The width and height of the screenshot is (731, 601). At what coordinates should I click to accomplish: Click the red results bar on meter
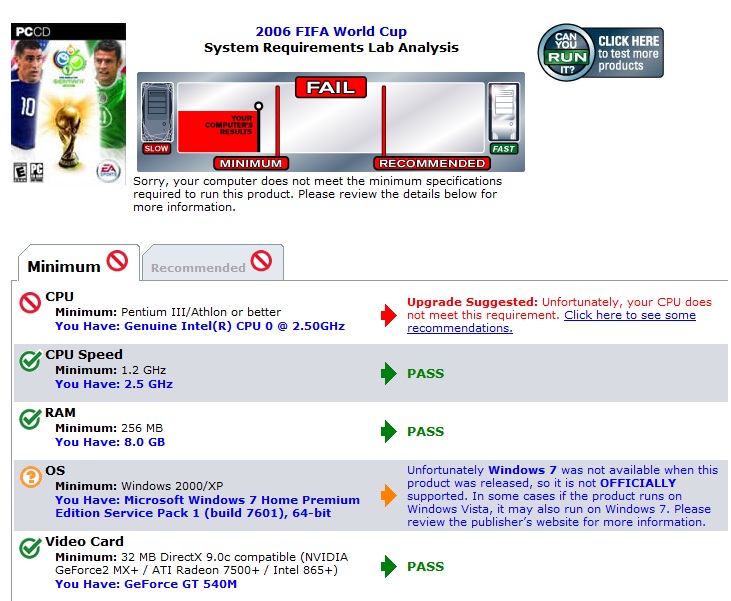coord(218,131)
